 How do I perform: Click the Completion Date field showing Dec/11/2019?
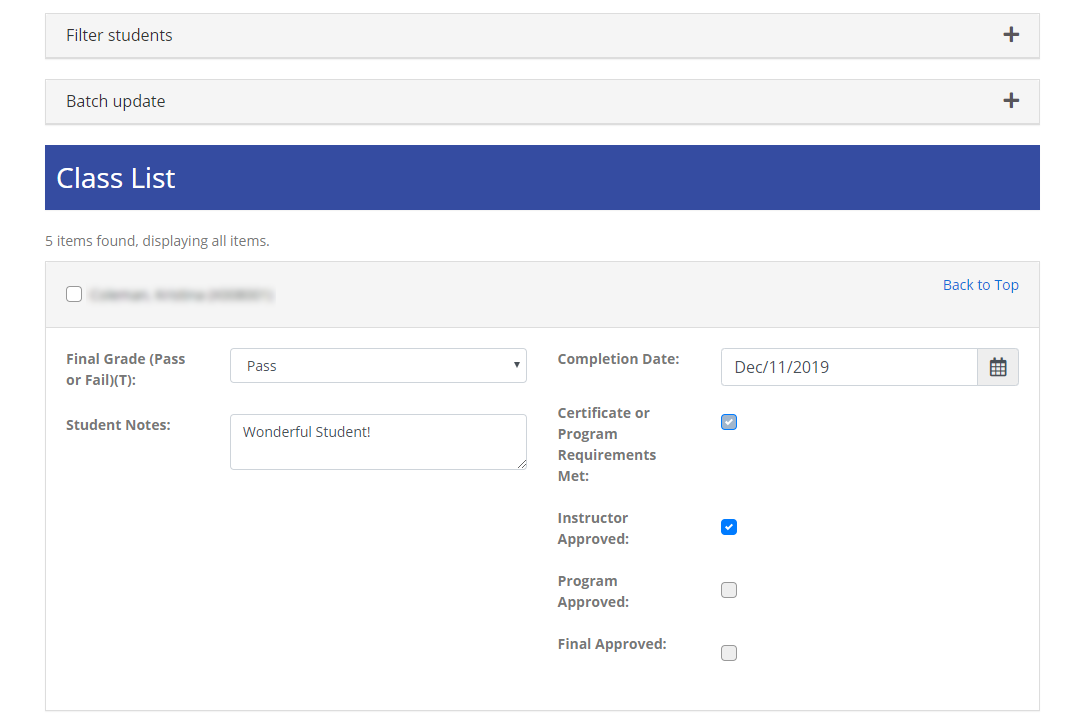(848, 367)
